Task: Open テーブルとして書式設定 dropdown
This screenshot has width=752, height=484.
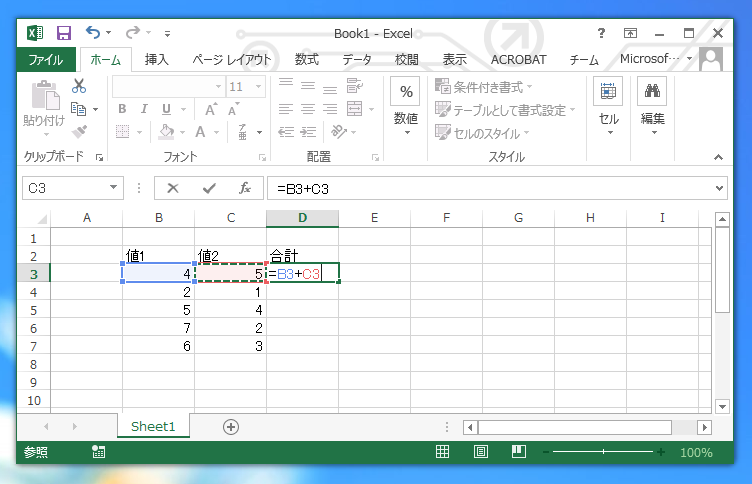Action: tap(505, 110)
